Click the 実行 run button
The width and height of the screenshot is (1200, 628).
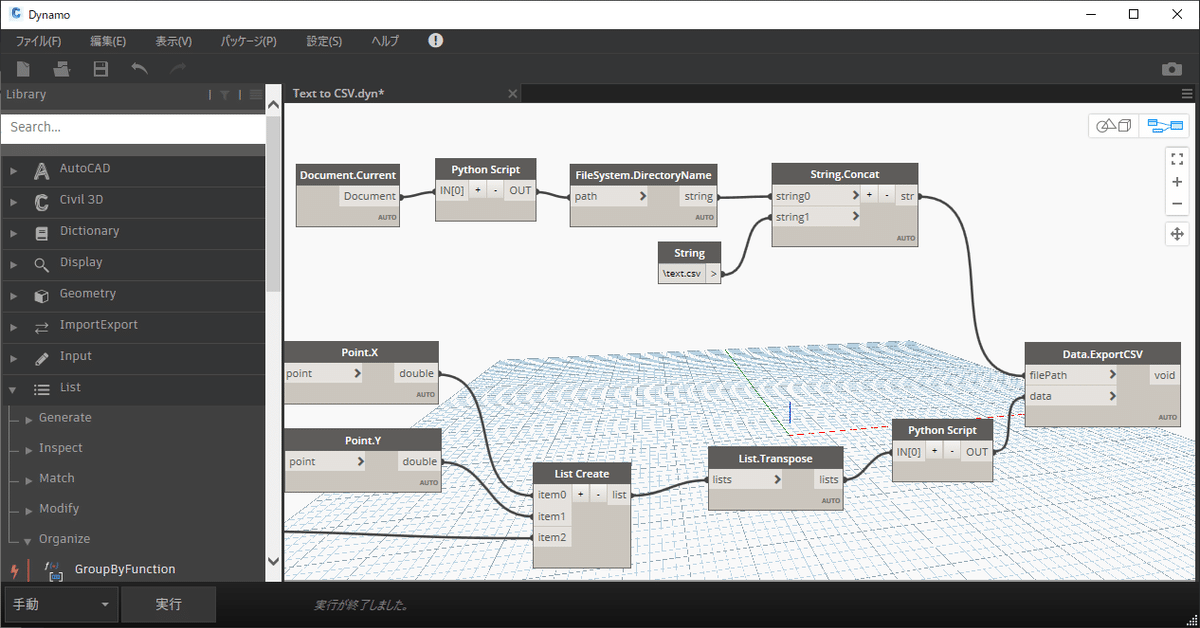[168, 605]
